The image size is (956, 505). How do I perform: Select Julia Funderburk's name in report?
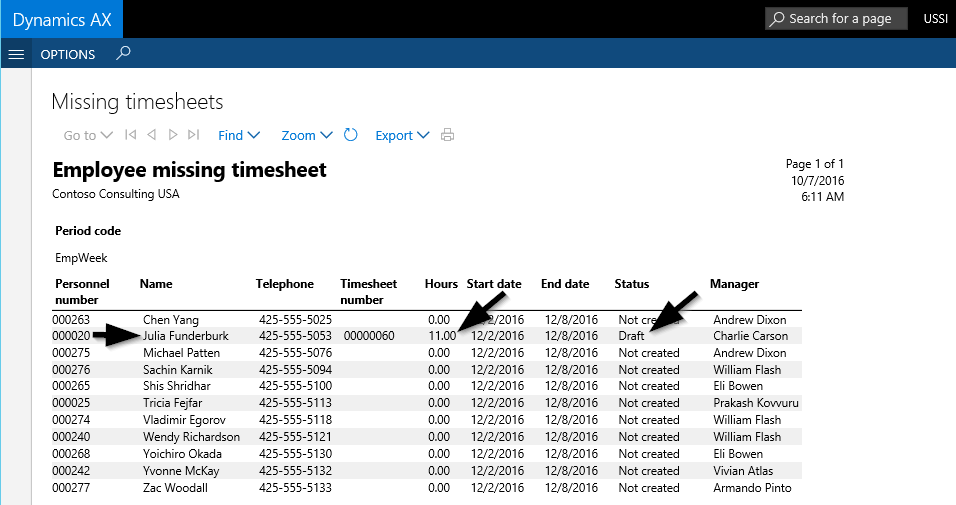[x=186, y=336]
